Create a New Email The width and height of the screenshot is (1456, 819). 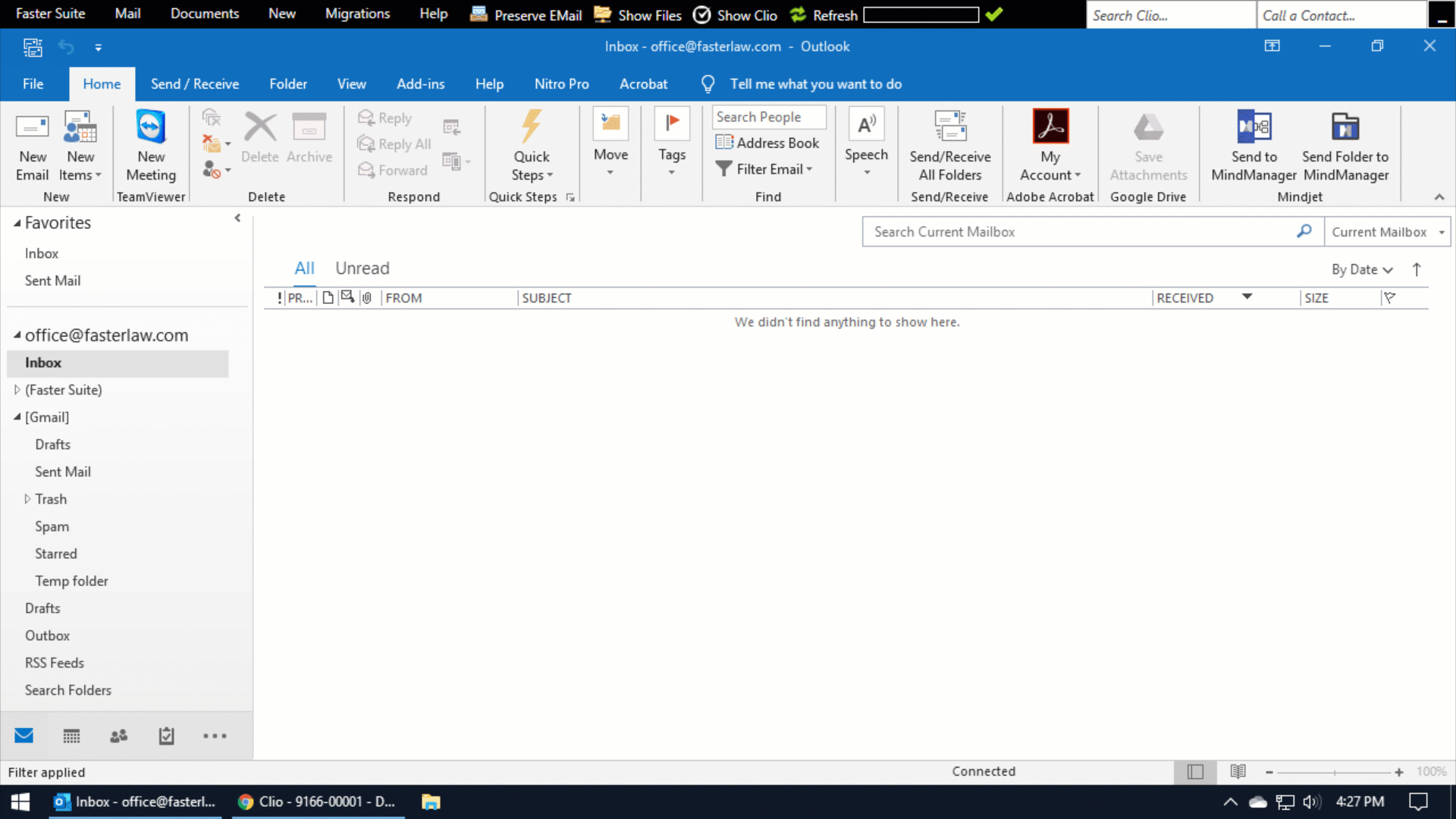click(x=32, y=148)
